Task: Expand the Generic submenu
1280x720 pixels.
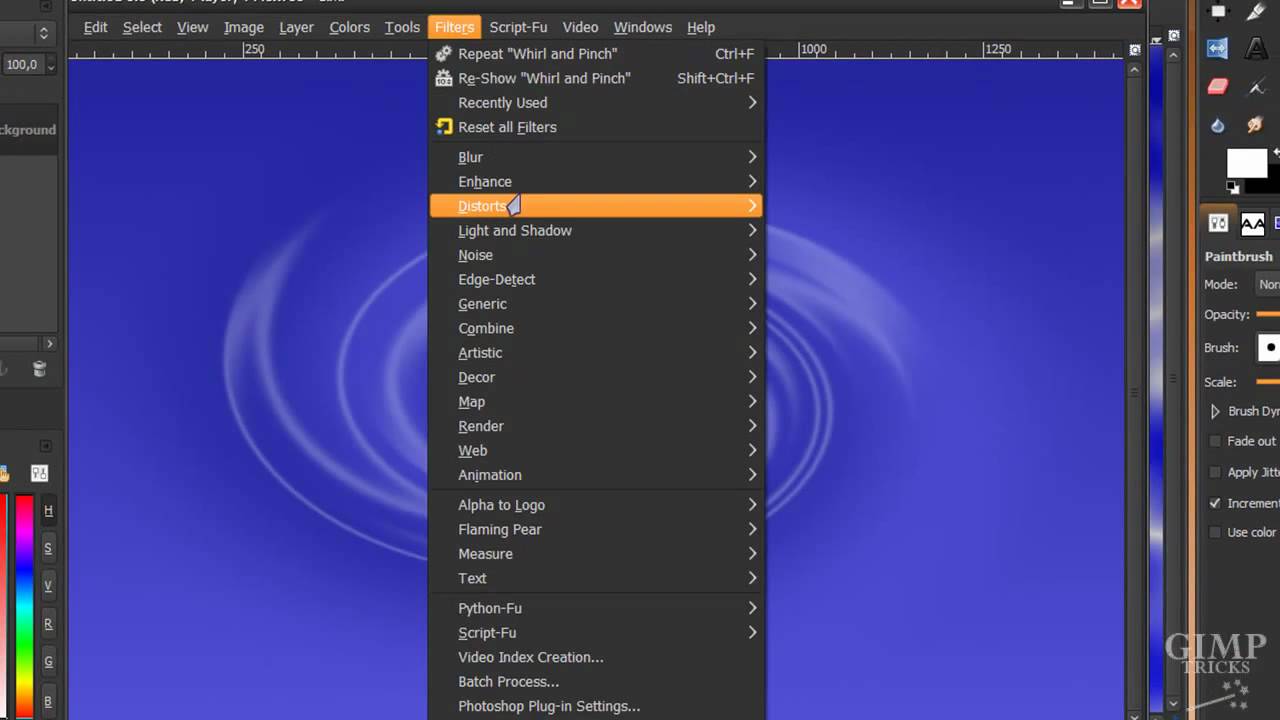Action: click(596, 304)
